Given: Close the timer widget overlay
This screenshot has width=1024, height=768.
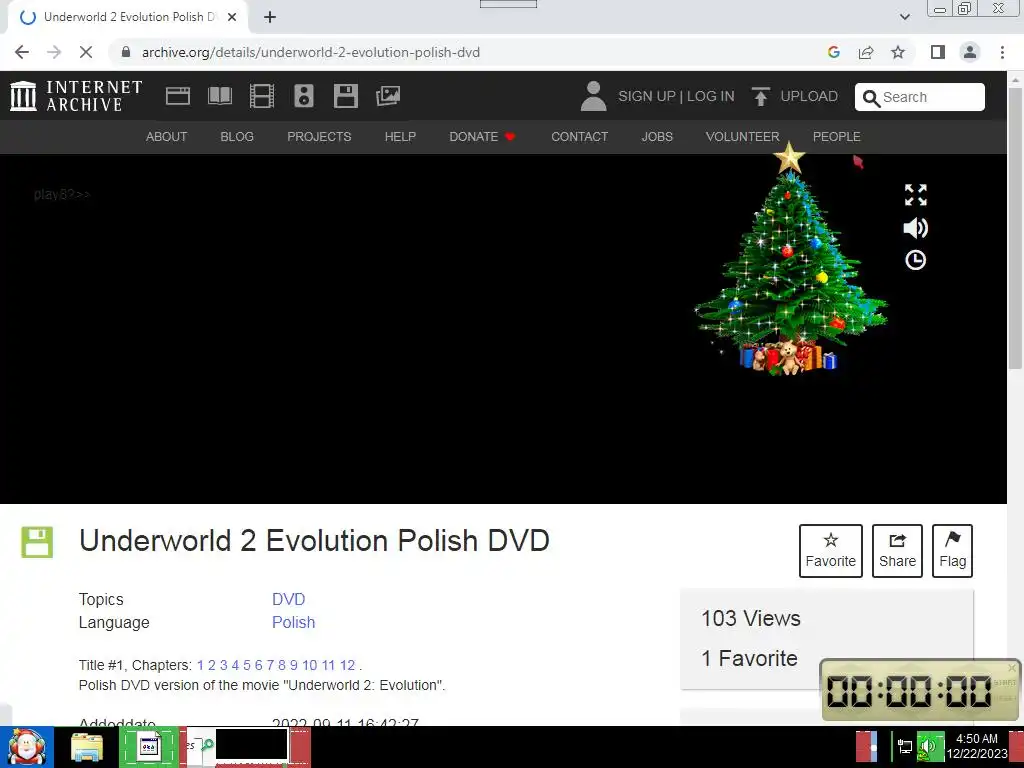Looking at the screenshot, I should (1012, 667).
